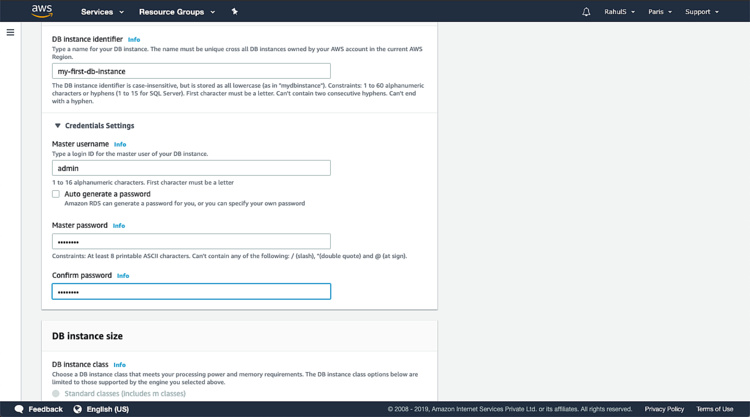Focus the Confirm password field

[x=191, y=292]
